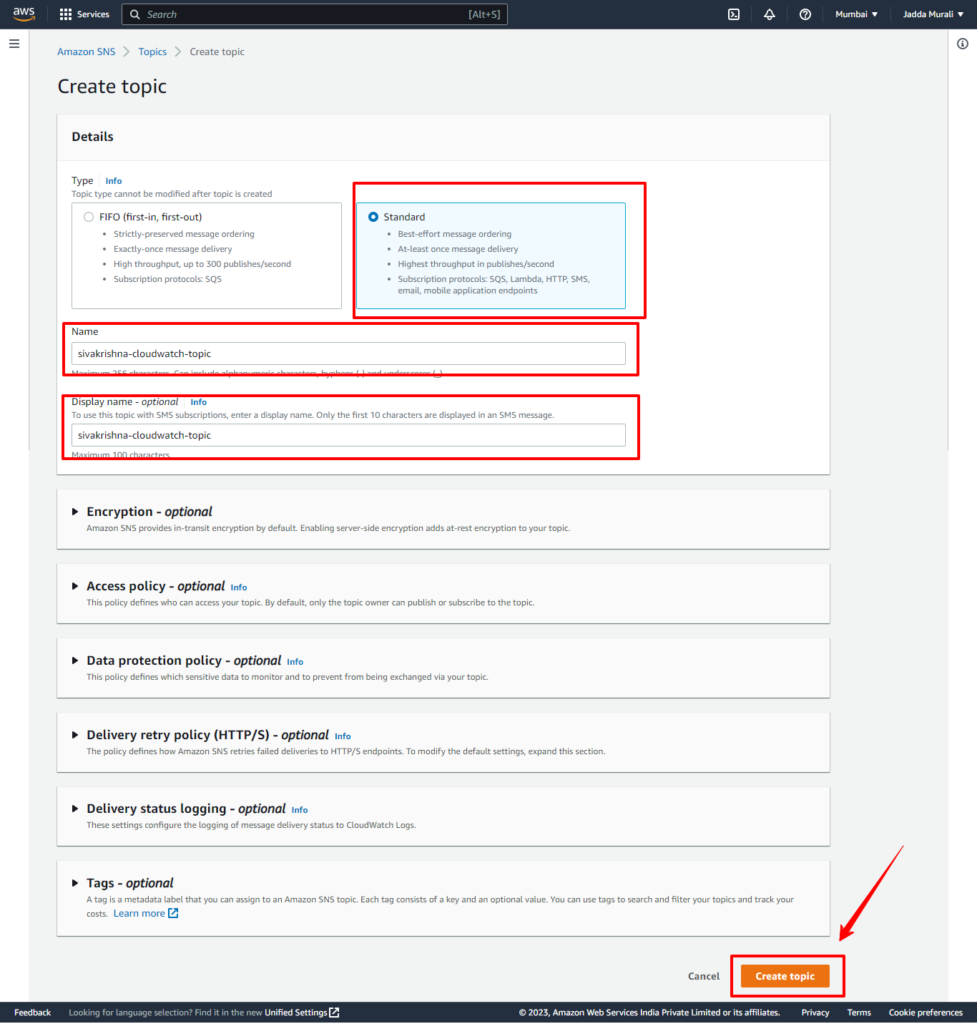This screenshot has width=977, height=1024.
Task: Click the Cancel button
Action: point(703,976)
